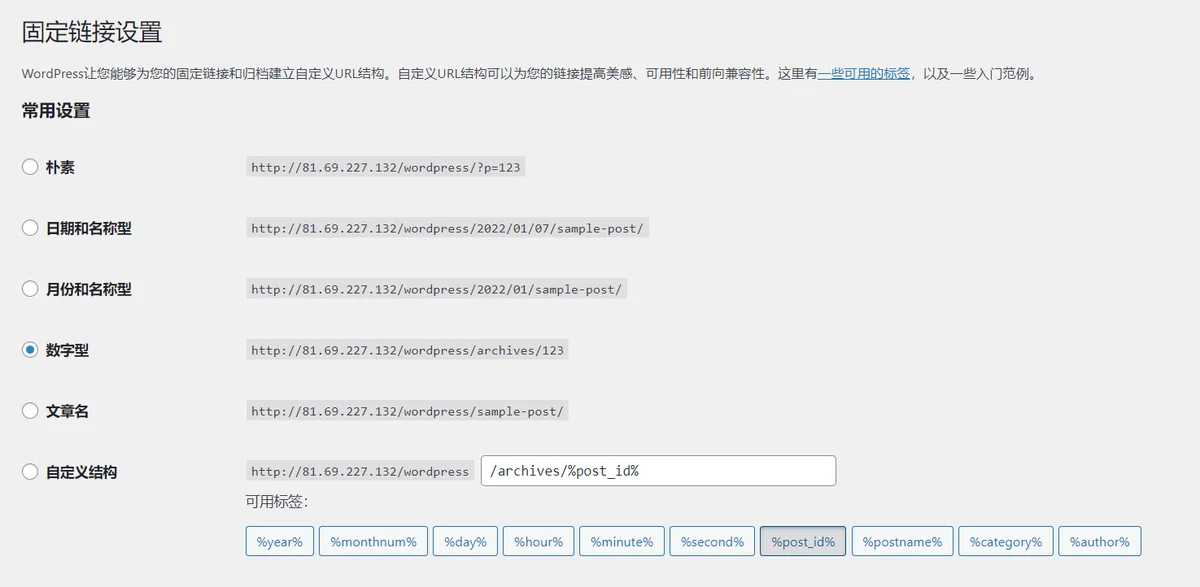Click the custom structure input field
1200x587 pixels.
click(658, 471)
